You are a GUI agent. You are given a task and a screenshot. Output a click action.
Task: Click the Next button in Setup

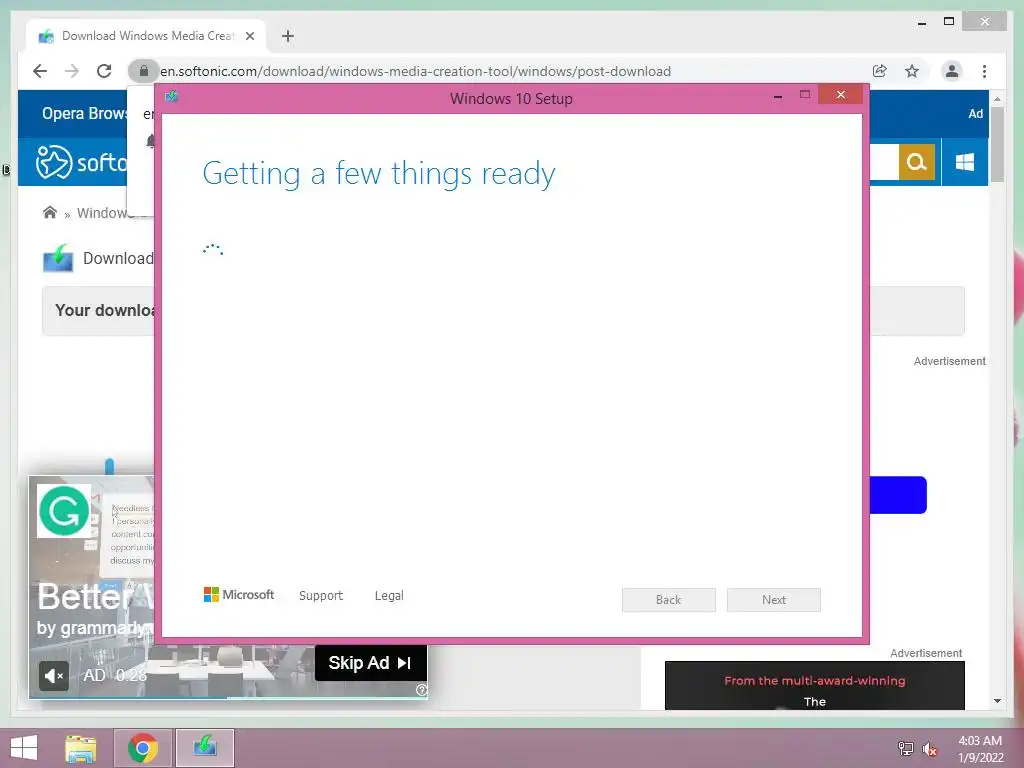tap(774, 600)
